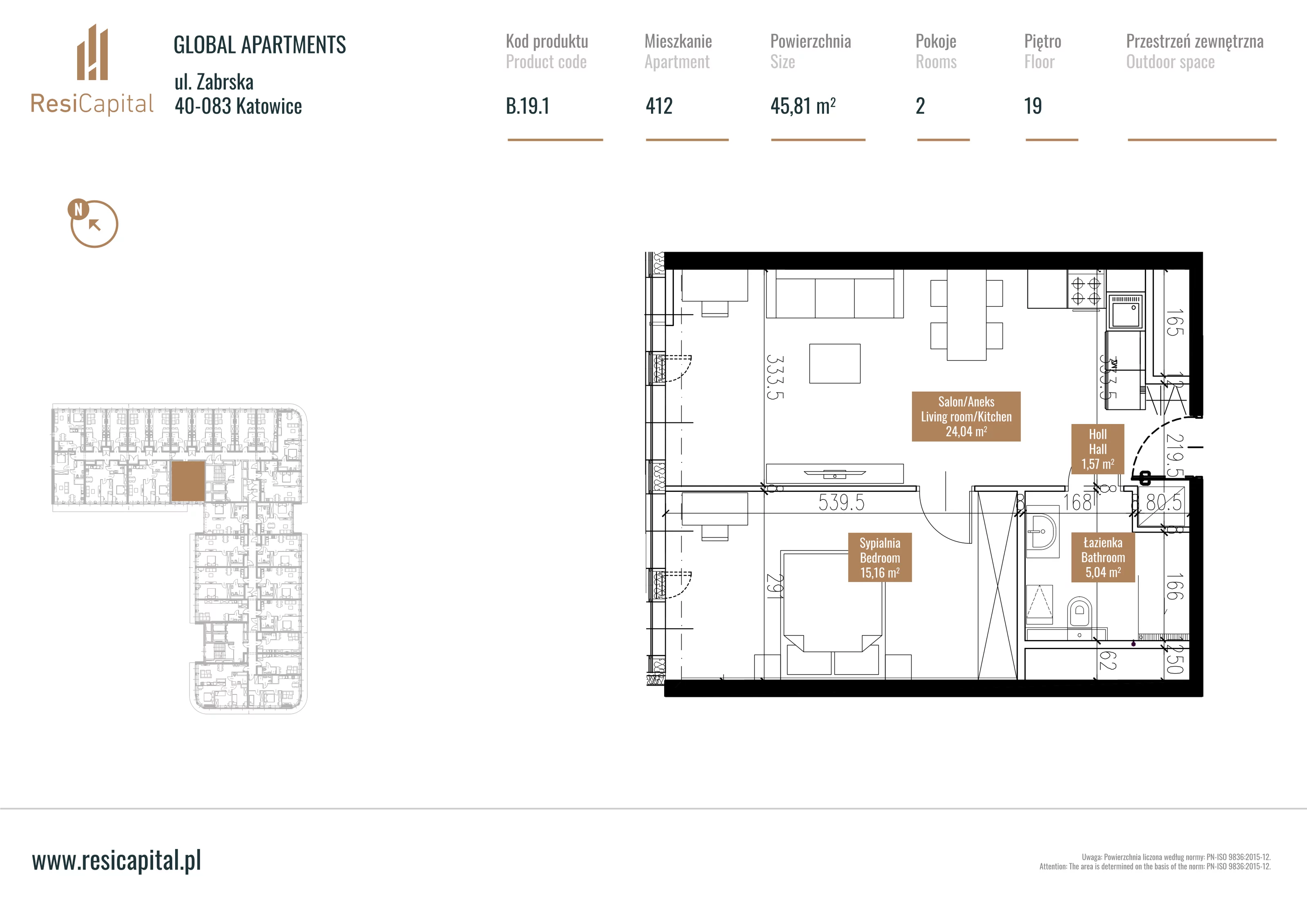1307x924 pixels.
Task: Click the 539.5 dimension label
Action: [841, 503]
